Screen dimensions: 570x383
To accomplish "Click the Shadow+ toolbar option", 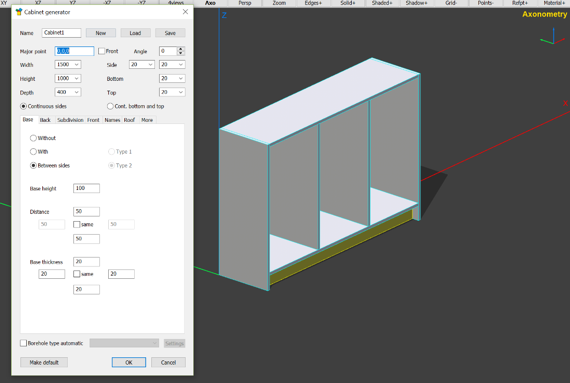I will pos(416,3).
